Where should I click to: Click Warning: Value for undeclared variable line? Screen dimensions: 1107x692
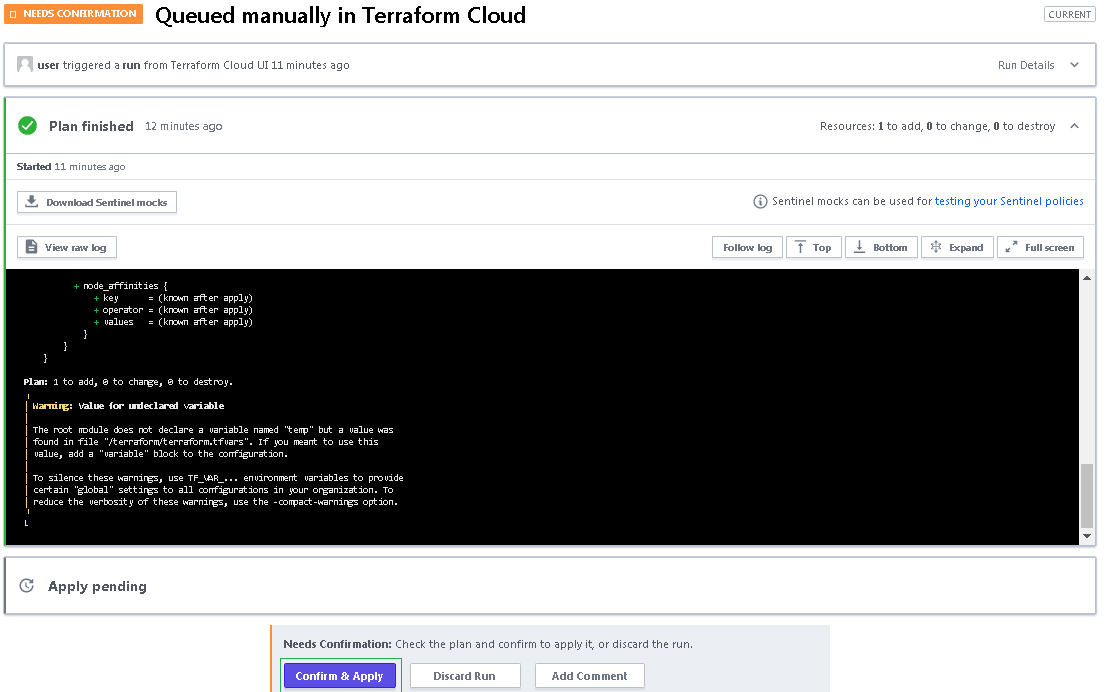[128, 406]
